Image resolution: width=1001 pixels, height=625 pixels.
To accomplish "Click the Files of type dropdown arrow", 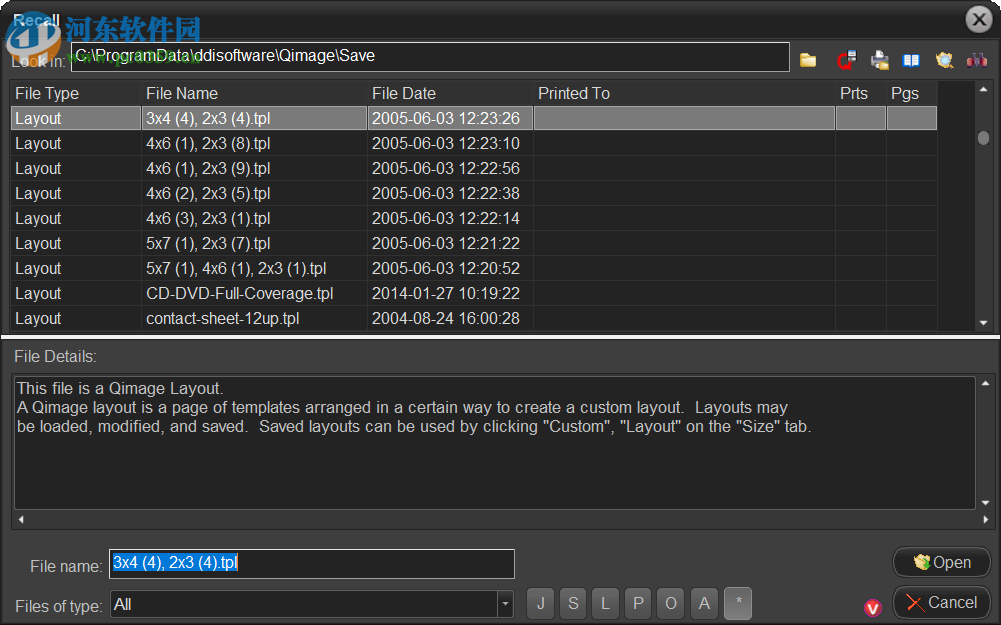I will (505, 603).
